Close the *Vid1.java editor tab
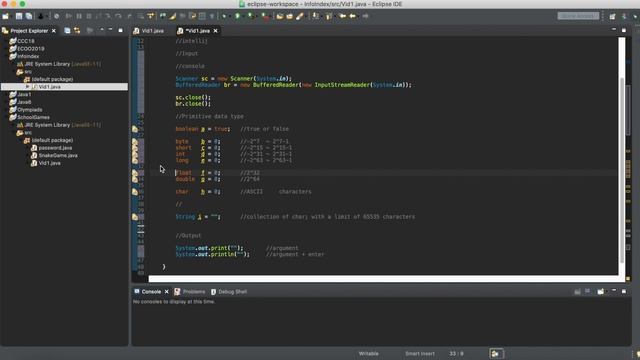 click(216, 31)
